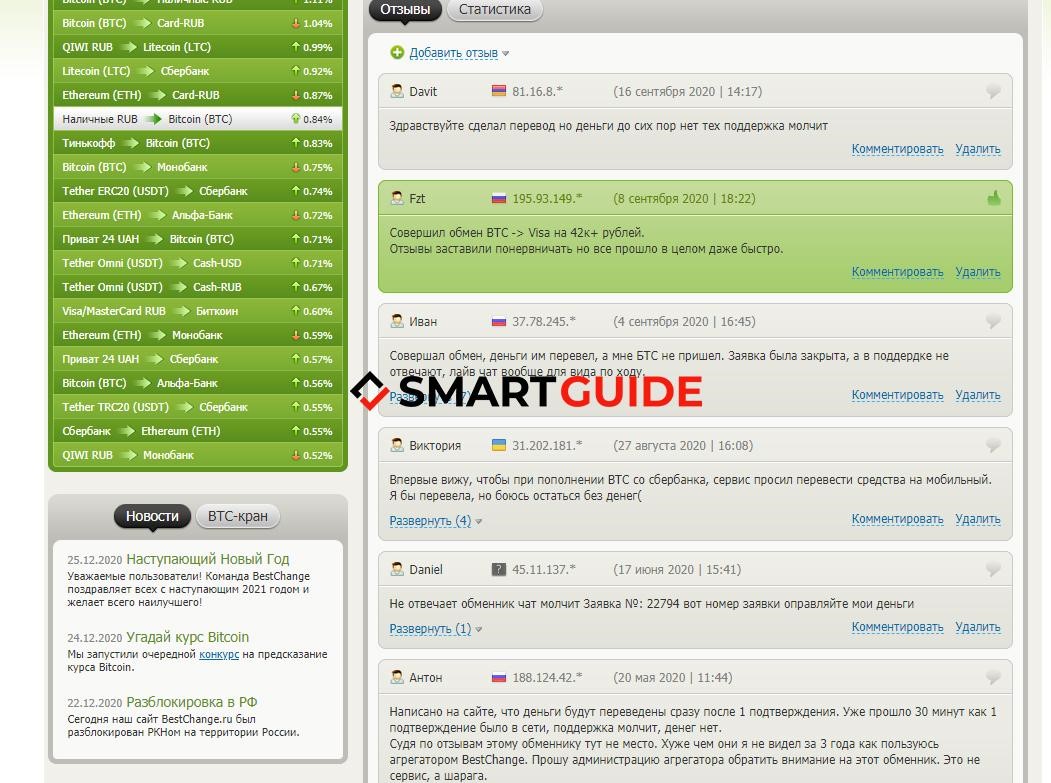Switch to the Отзывы tab
Viewport: 1051px width, 783px height.
(405, 10)
